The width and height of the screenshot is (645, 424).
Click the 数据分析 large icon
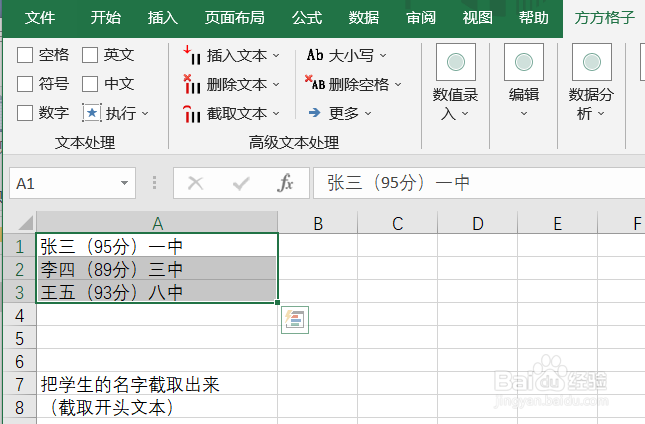(592, 62)
